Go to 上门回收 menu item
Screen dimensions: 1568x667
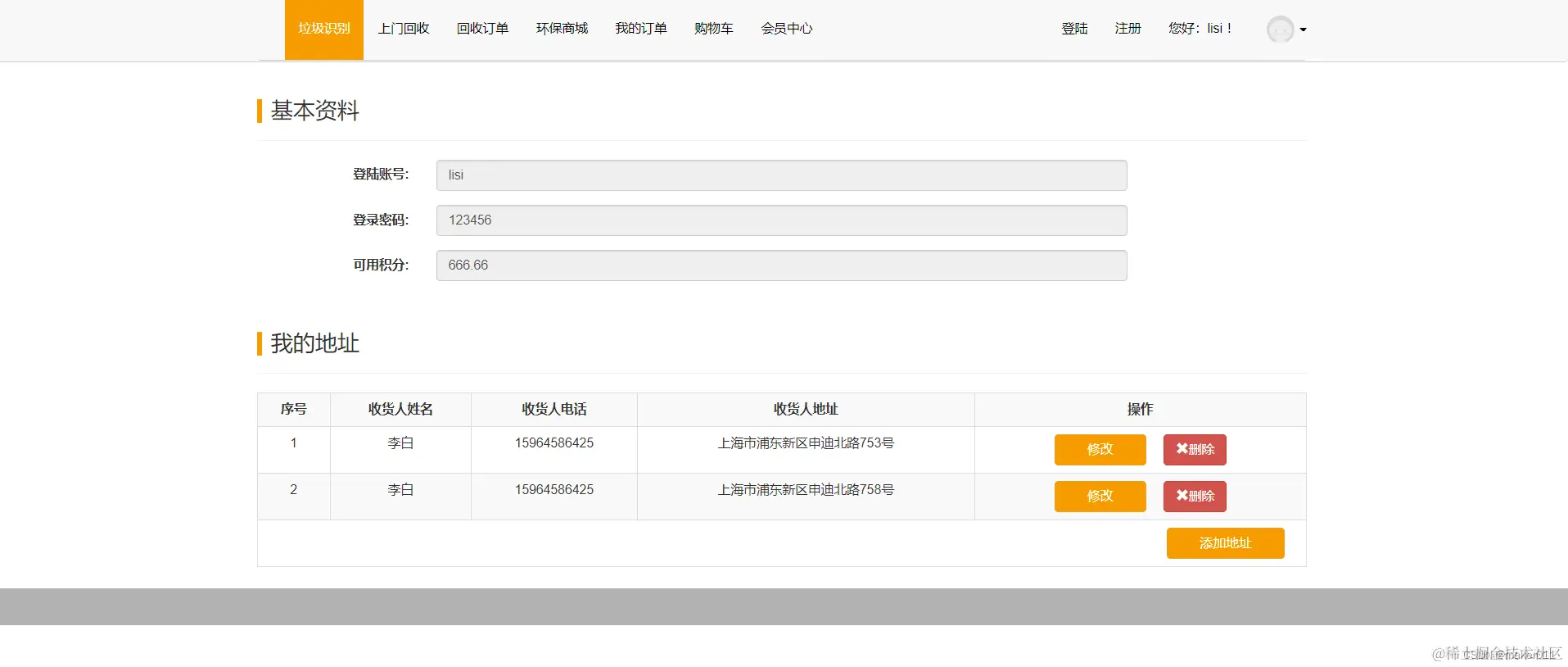(404, 29)
